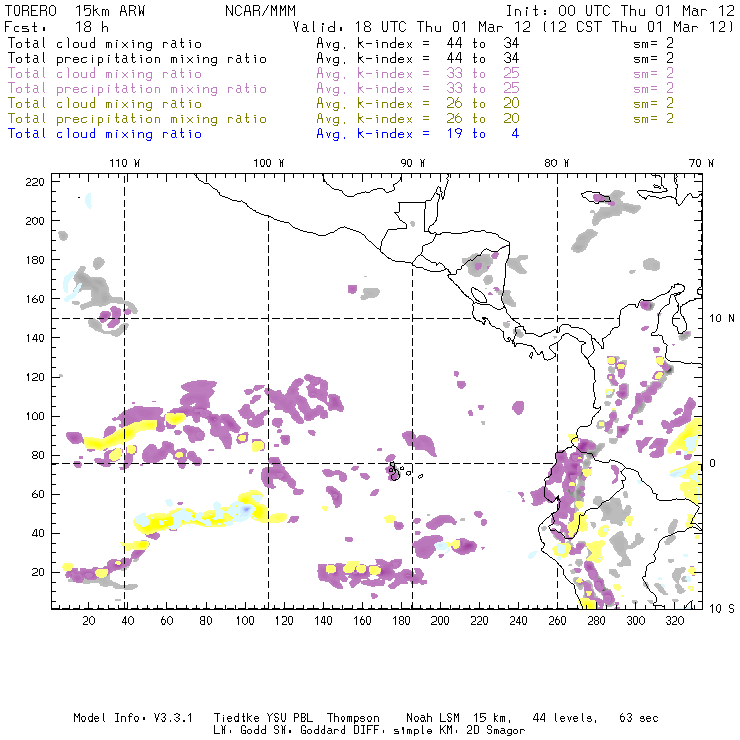740x740 pixels.
Task: Click '2D Smagor' in the footer
Action: 495,731
